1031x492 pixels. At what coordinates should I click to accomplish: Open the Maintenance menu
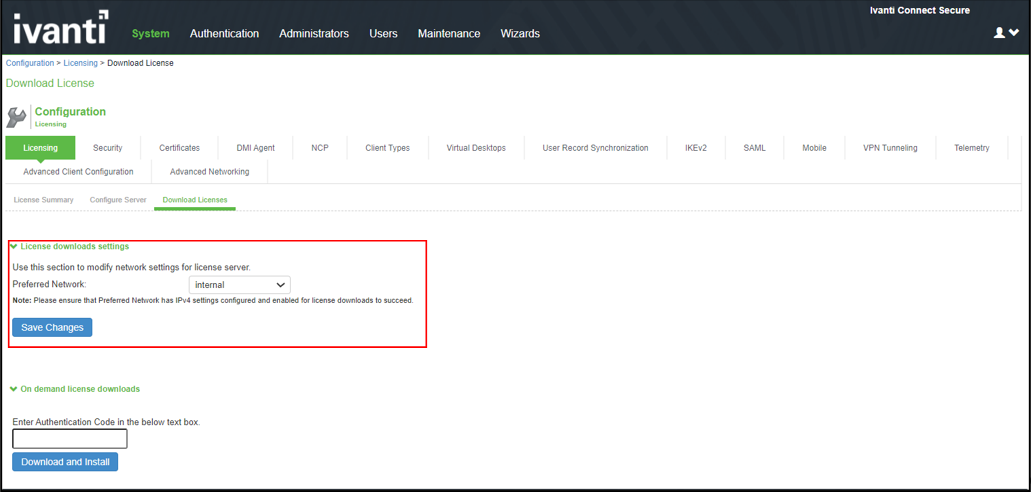(x=448, y=34)
